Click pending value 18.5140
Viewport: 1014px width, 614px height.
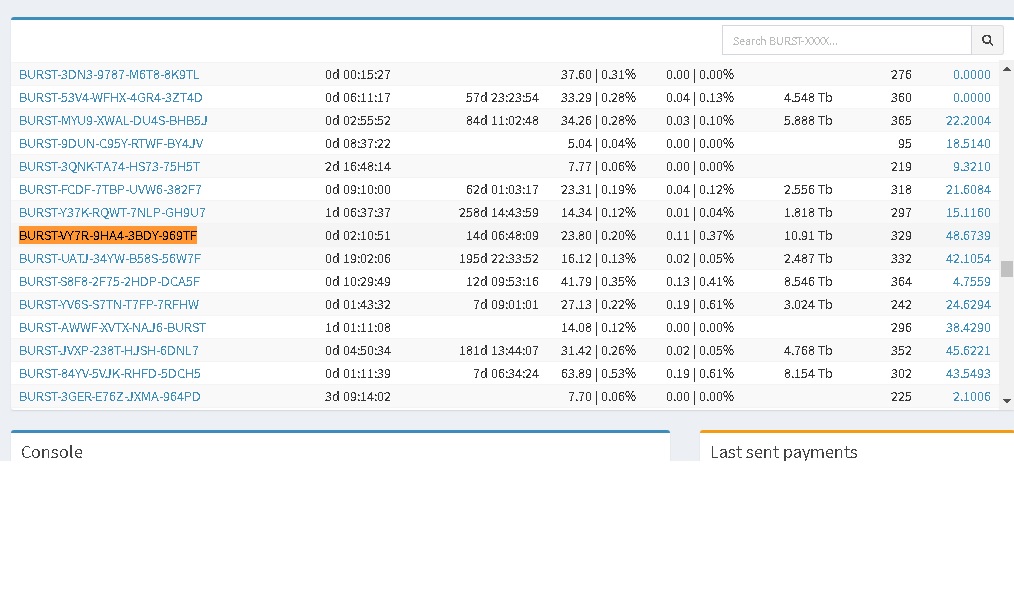click(x=967, y=144)
